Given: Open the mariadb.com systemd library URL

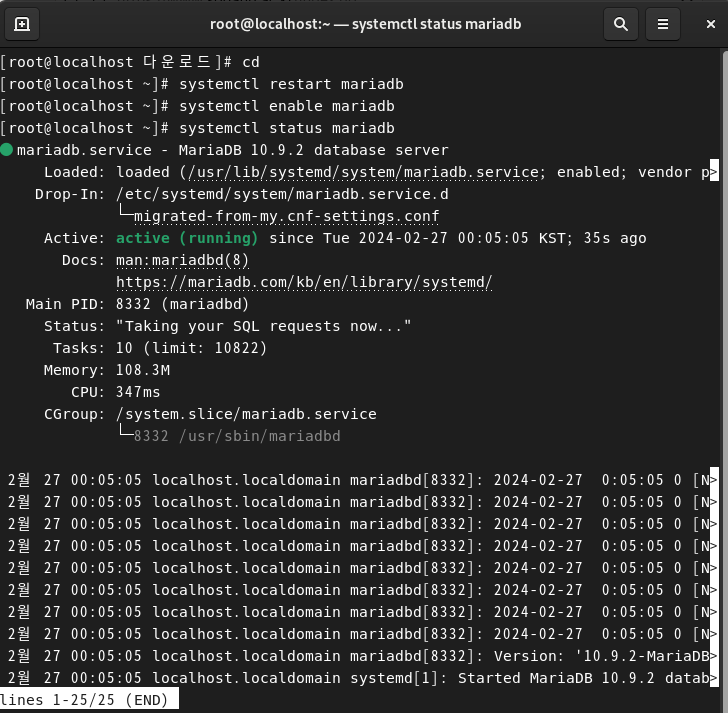Looking at the screenshot, I should (304, 282).
